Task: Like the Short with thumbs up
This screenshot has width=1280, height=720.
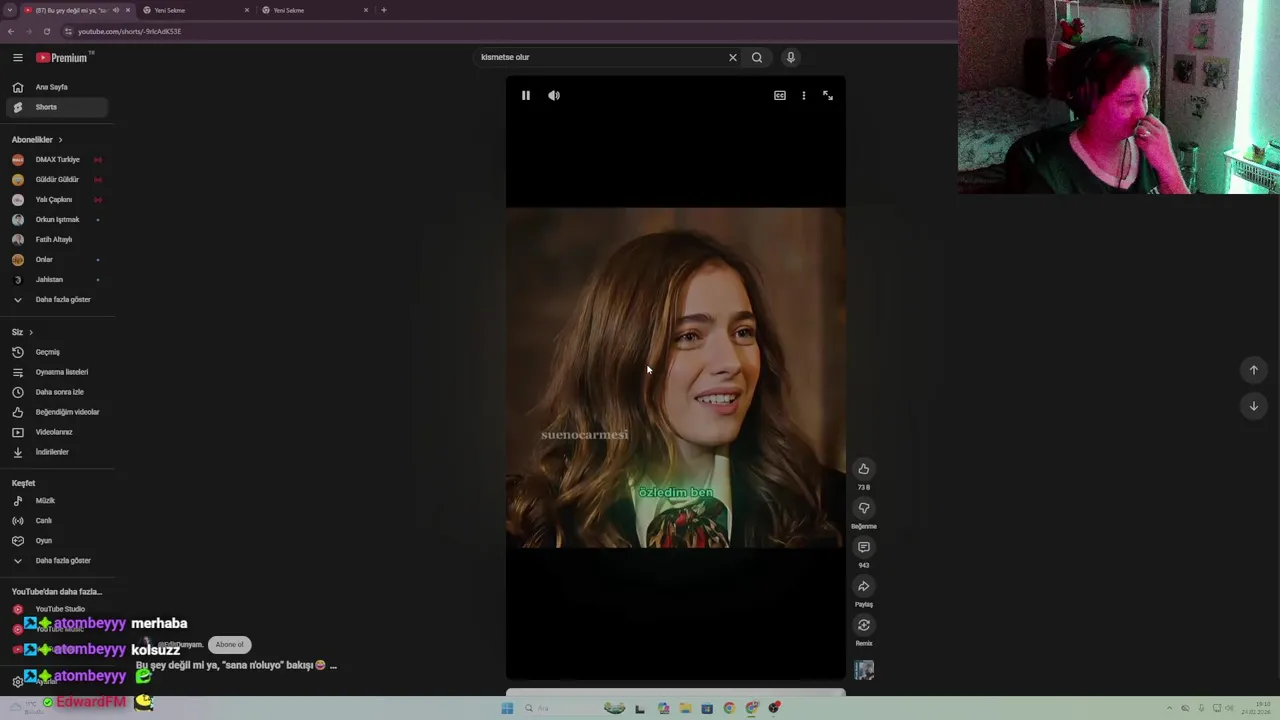Action: [864, 469]
